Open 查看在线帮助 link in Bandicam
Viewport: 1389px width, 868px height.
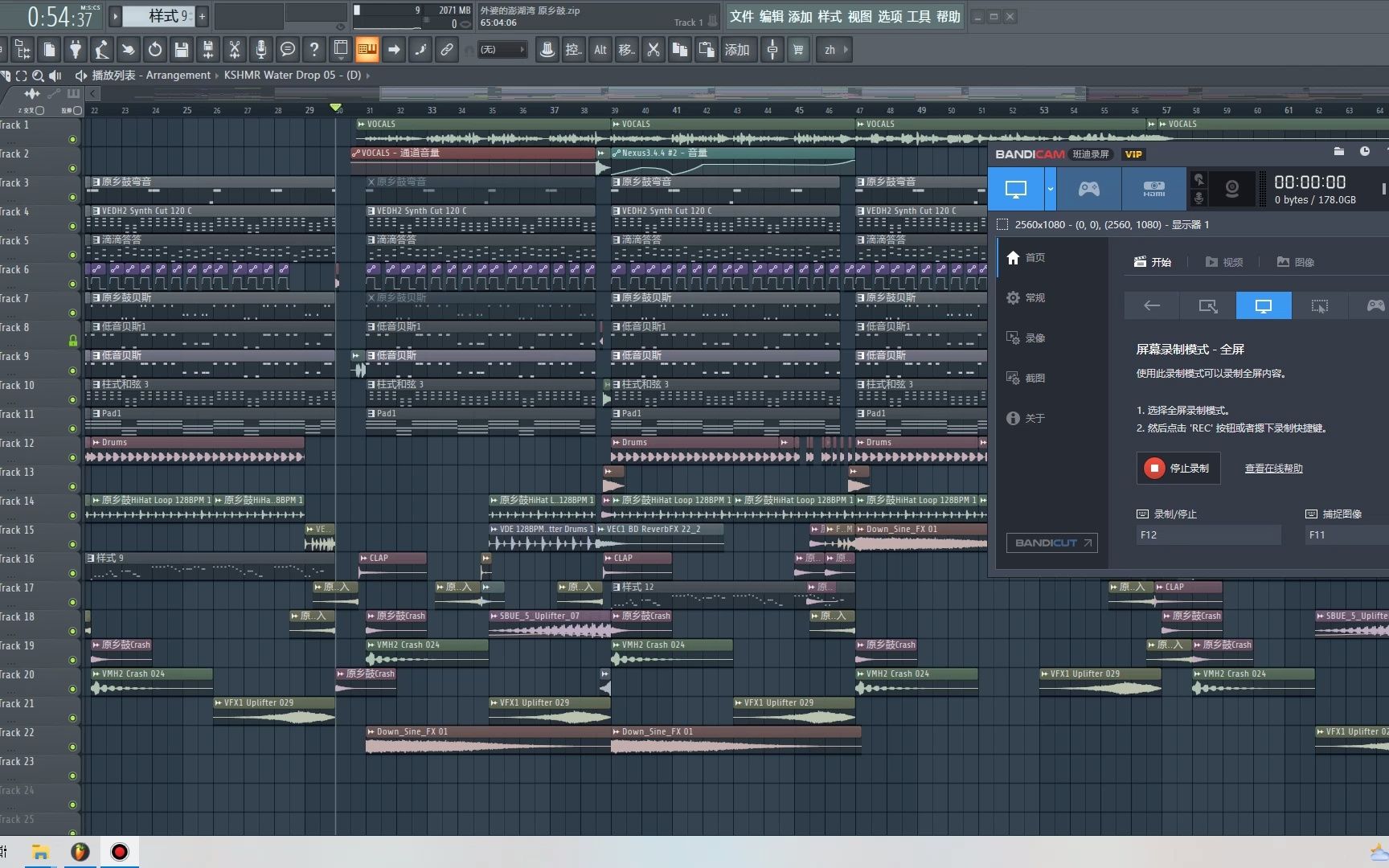[x=1273, y=468]
